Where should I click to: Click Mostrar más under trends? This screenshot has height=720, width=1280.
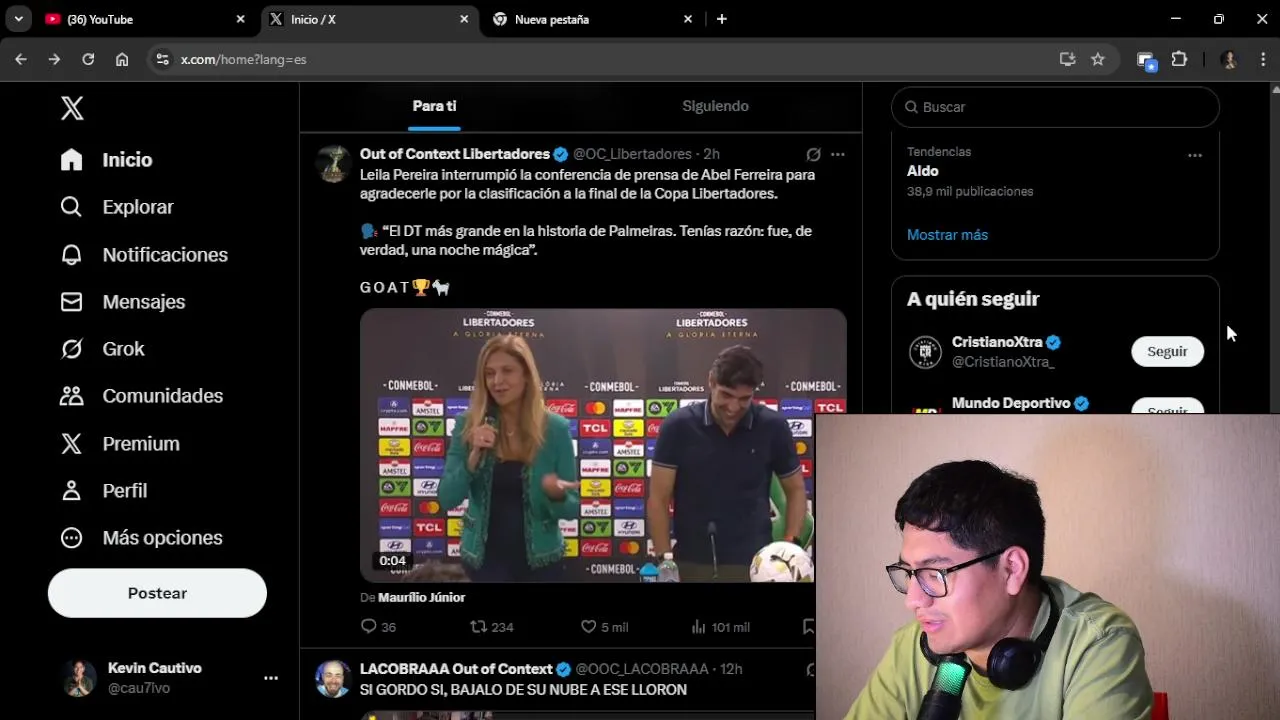pos(947,235)
